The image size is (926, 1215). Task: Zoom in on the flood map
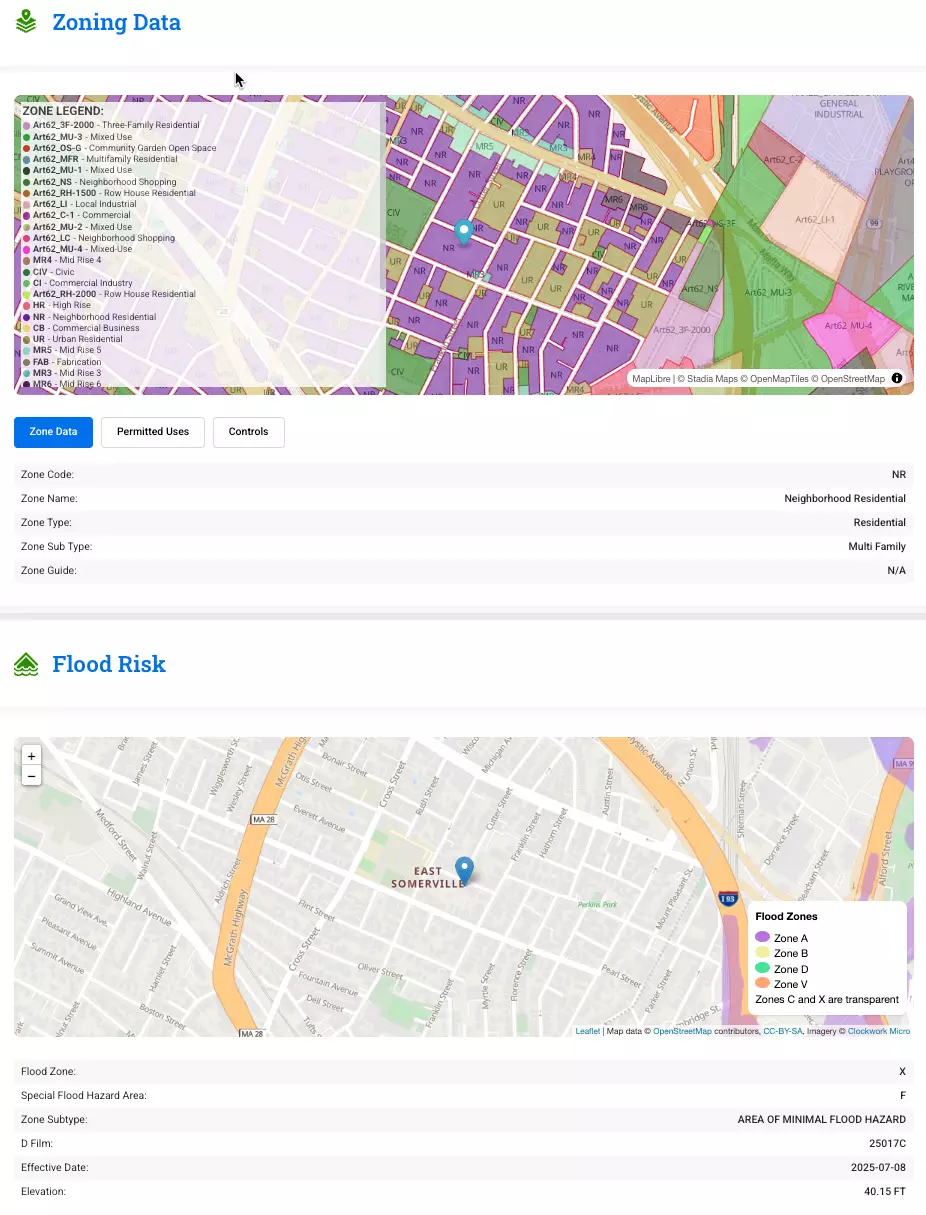tap(32, 757)
